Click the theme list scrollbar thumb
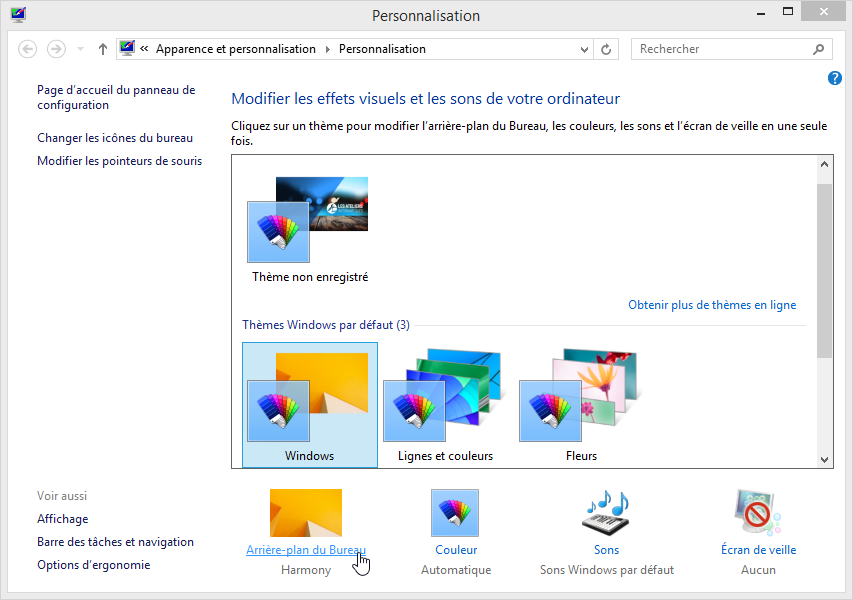This screenshot has height=600, width=853. (824, 270)
